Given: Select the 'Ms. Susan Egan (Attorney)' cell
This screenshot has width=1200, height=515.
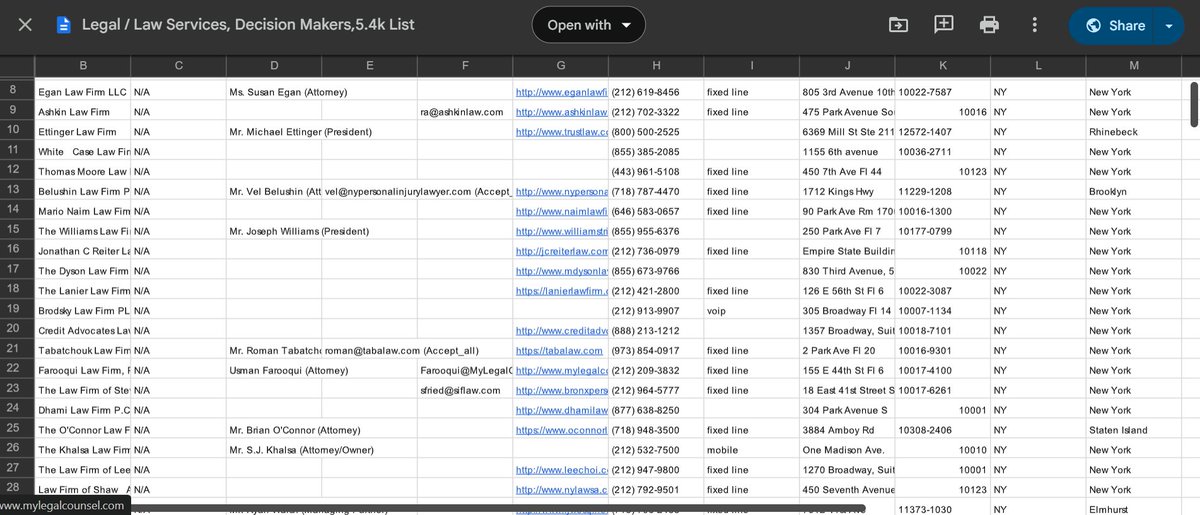Looking at the screenshot, I should pyautogui.click(x=288, y=92).
